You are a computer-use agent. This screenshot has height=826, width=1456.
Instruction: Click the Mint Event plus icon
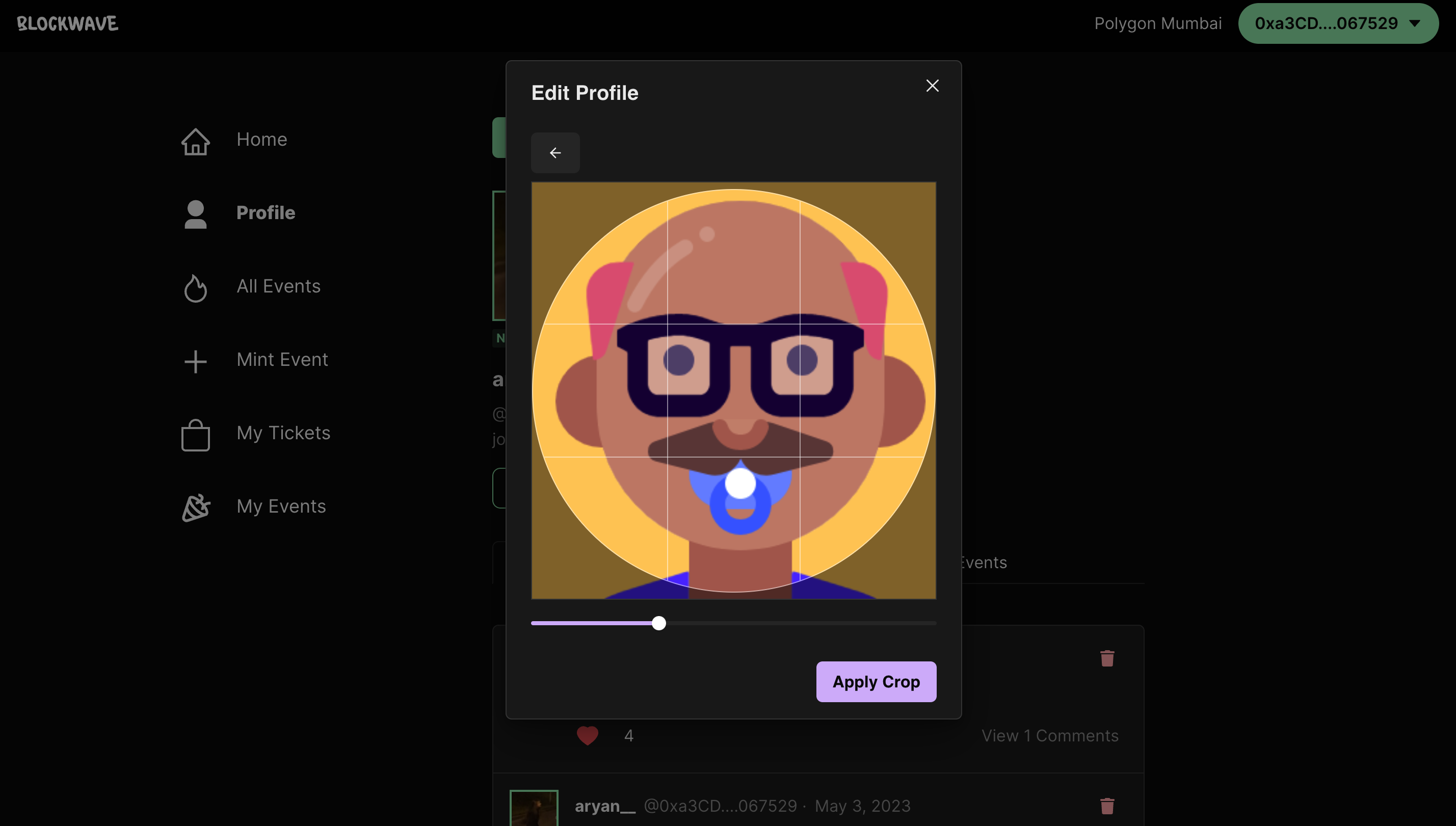(x=195, y=361)
